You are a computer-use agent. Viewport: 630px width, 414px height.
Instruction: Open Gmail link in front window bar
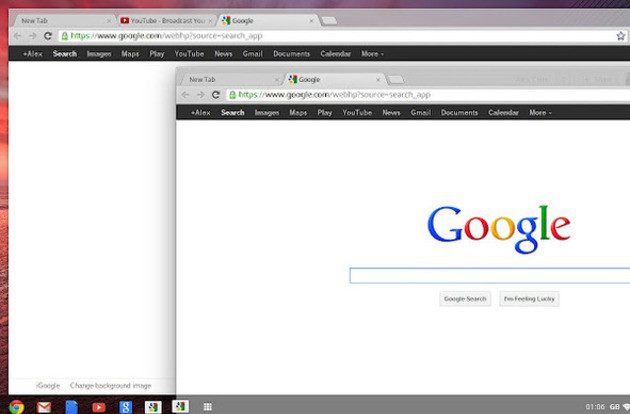click(420, 113)
